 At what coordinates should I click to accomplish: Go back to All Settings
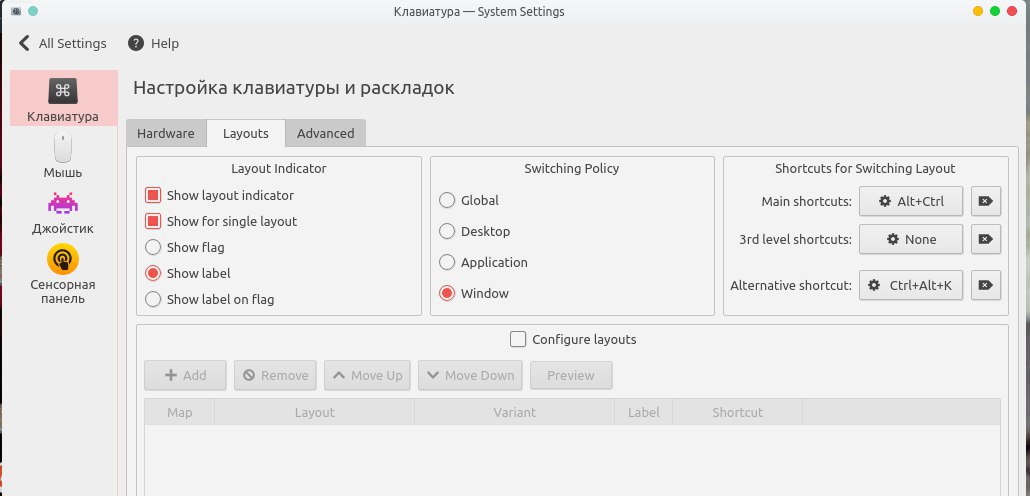pos(62,43)
